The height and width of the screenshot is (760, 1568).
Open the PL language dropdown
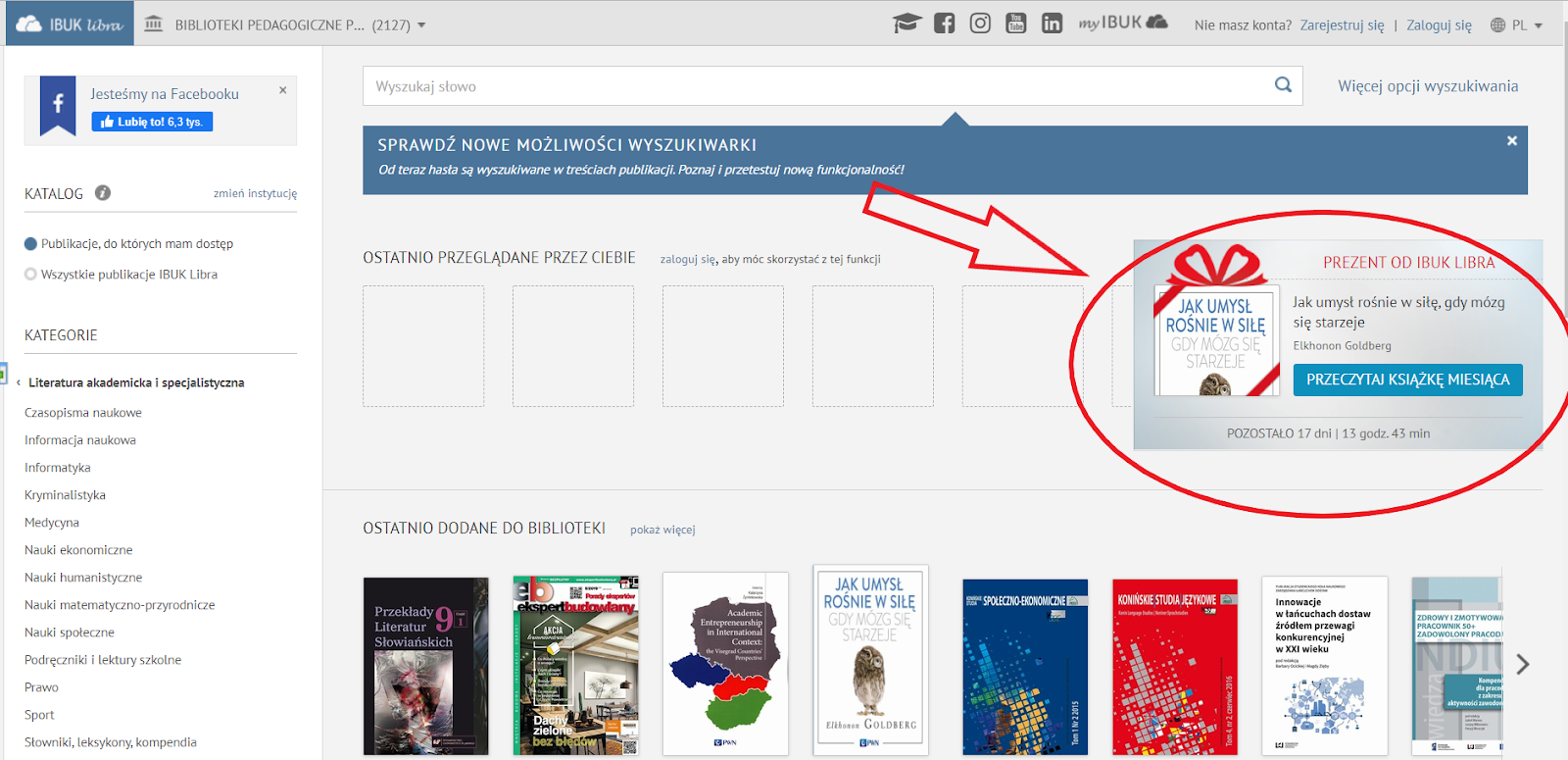[1517, 25]
